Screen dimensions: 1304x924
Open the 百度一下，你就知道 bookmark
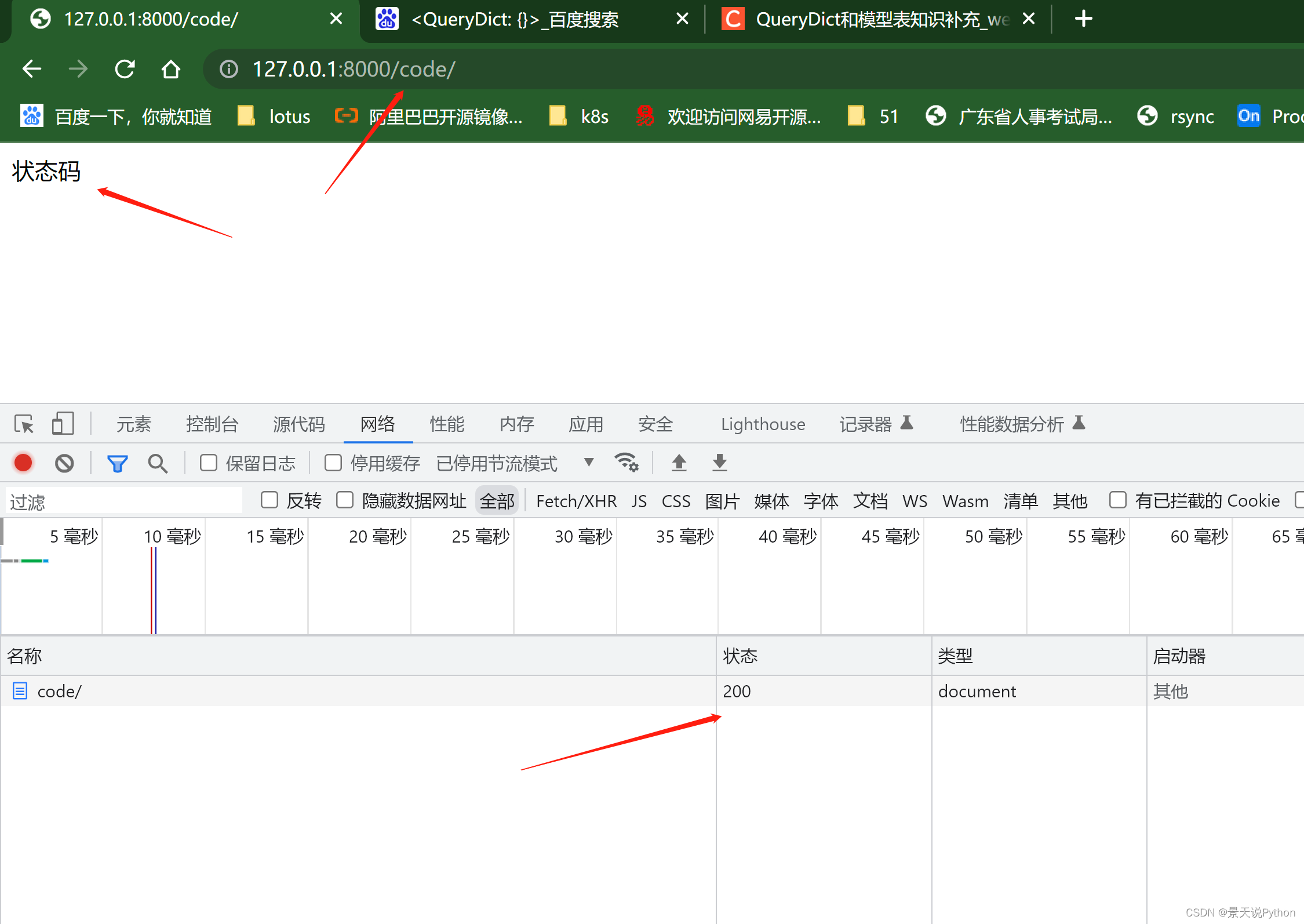tap(116, 117)
